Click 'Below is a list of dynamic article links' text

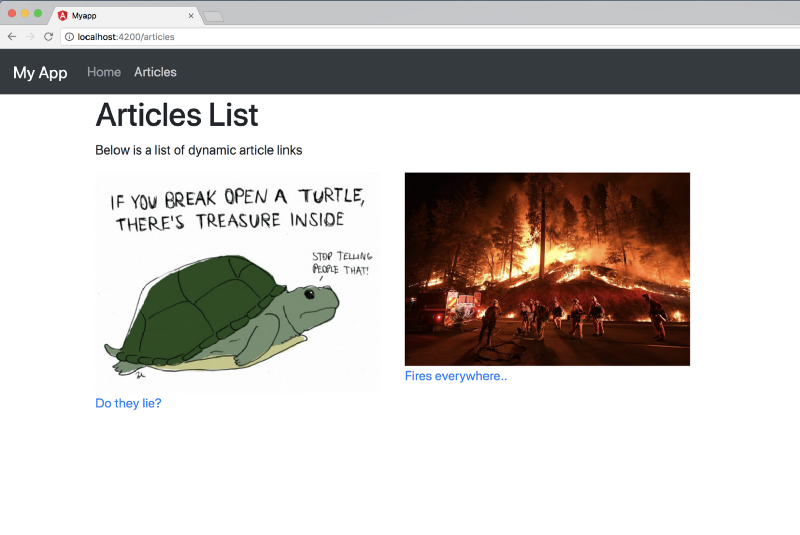pyautogui.click(x=198, y=150)
